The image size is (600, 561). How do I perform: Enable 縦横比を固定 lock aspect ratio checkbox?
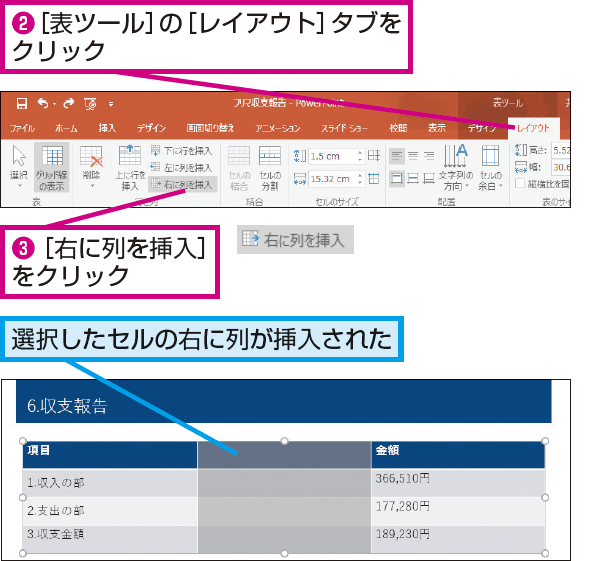pos(520,184)
